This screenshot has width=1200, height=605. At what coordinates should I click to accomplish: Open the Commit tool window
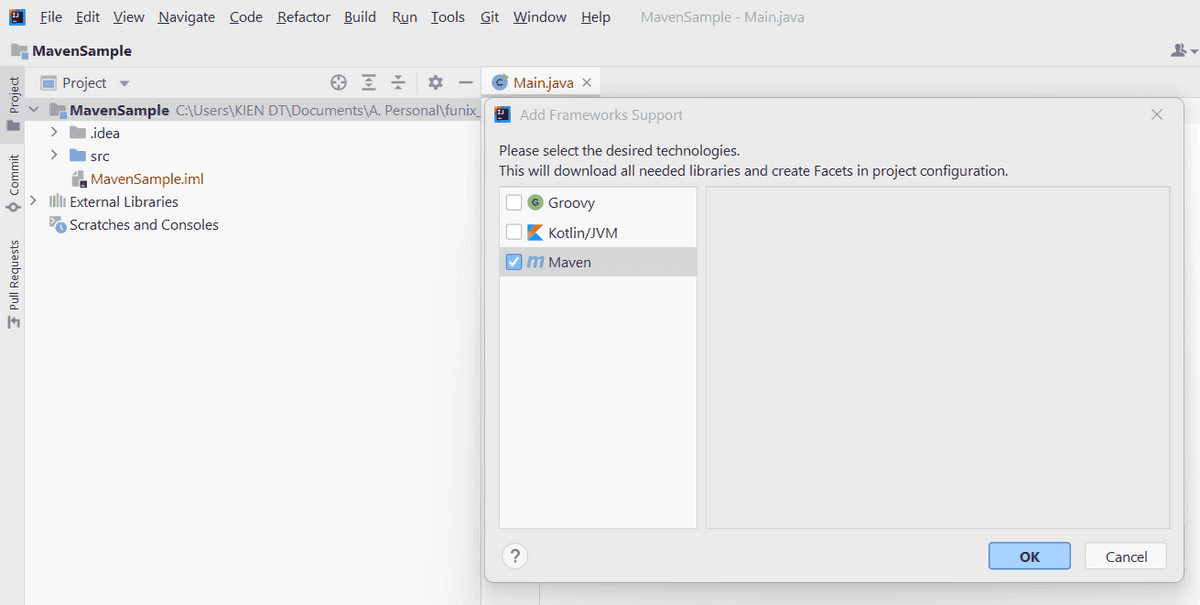tap(14, 166)
